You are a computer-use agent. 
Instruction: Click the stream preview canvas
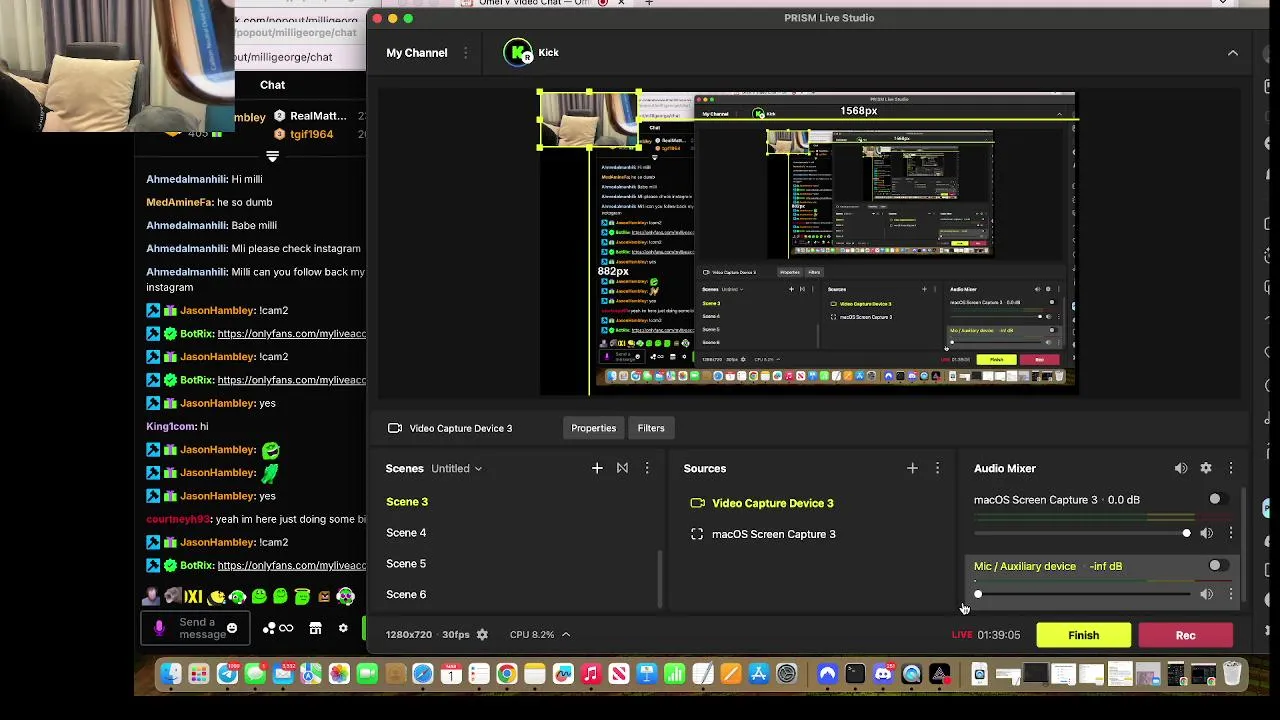(x=808, y=243)
